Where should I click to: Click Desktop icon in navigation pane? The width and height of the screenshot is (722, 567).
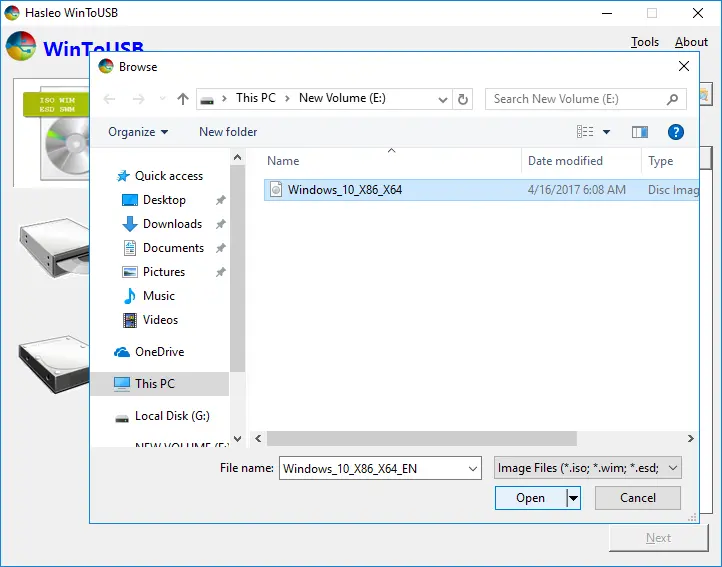(130, 200)
